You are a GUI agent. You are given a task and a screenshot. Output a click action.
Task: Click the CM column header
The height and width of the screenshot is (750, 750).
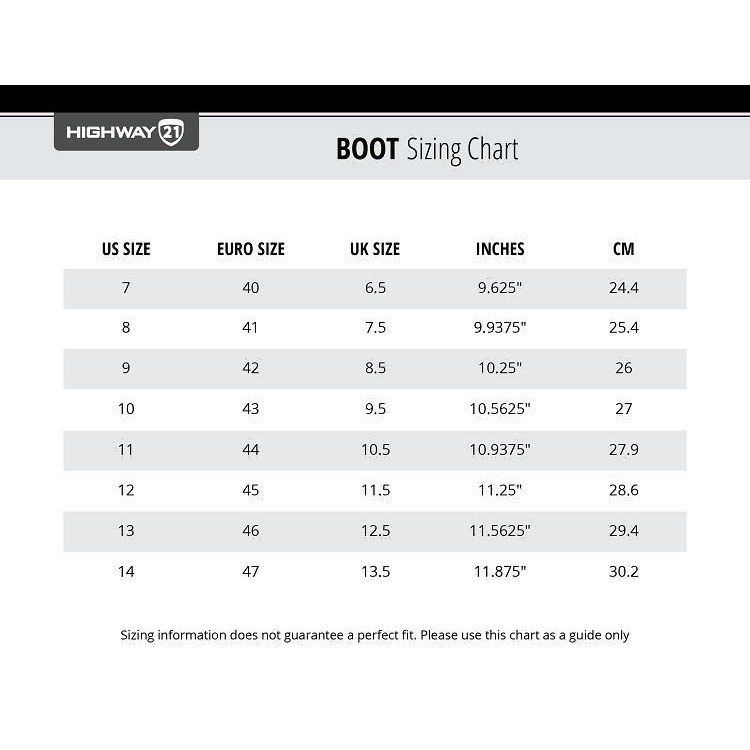coord(624,249)
